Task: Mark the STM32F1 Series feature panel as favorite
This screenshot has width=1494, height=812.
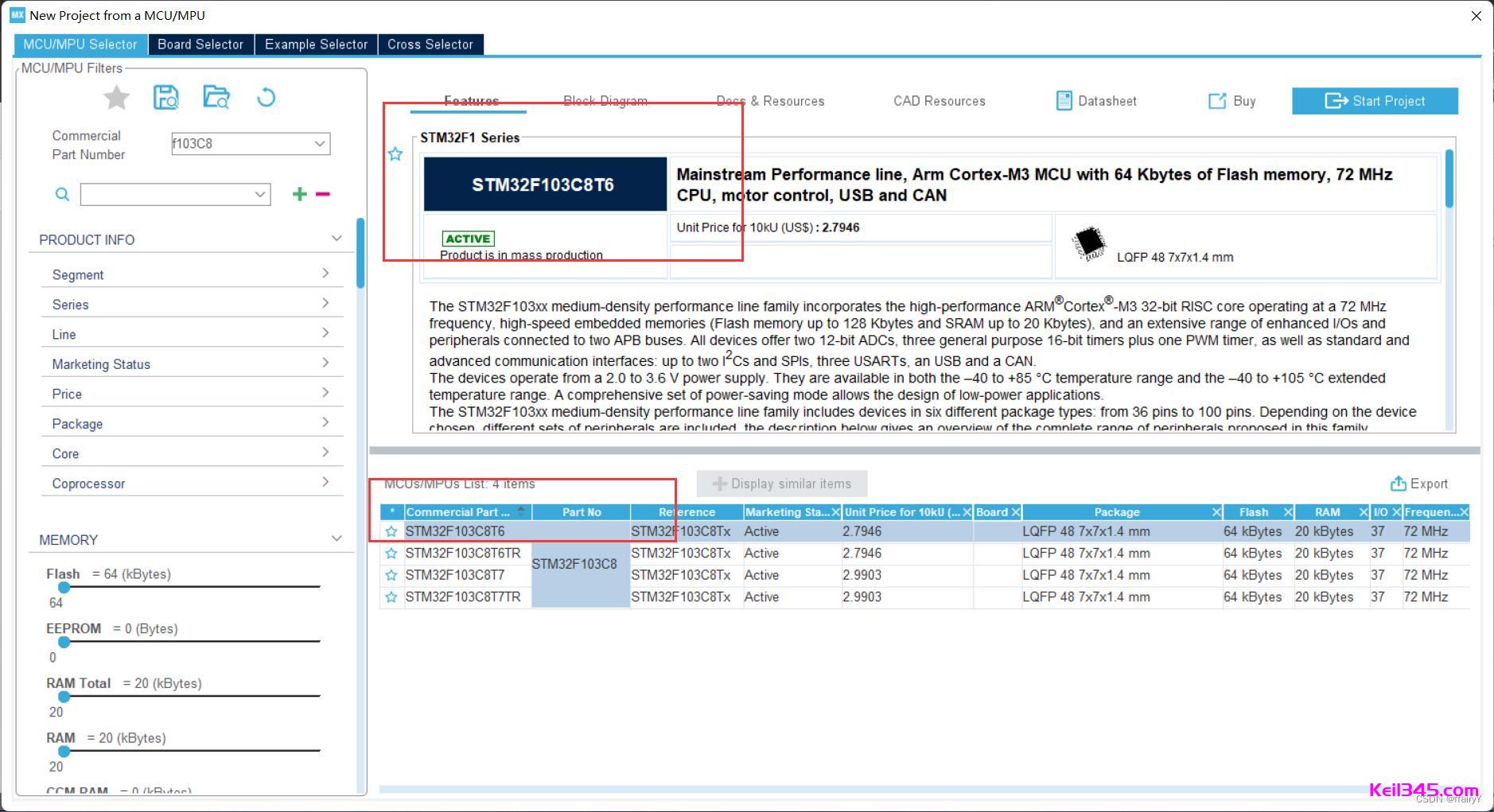Action: (x=395, y=154)
